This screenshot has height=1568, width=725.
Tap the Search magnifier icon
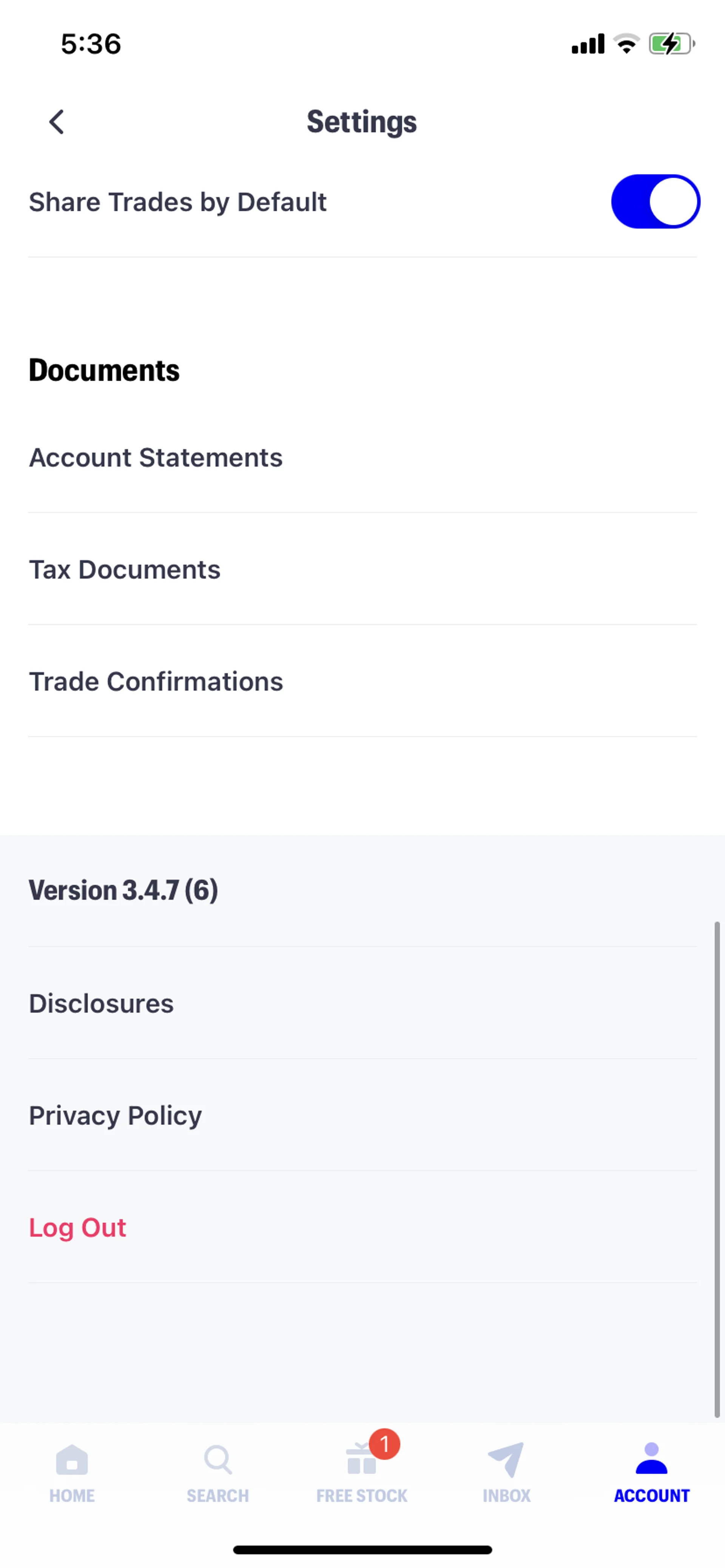[x=217, y=1460]
